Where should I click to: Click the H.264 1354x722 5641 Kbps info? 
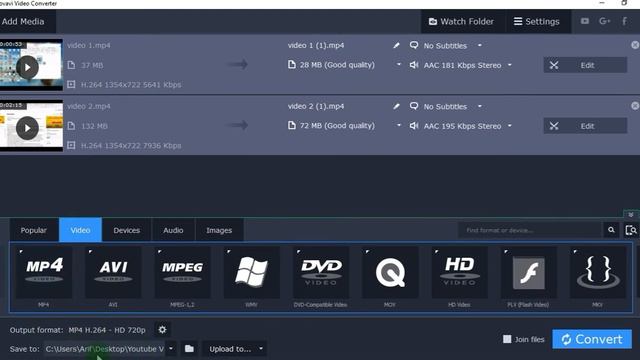[131, 84]
